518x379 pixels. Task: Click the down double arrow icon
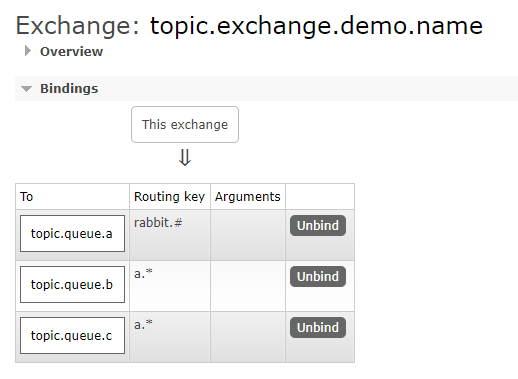click(x=185, y=158)
